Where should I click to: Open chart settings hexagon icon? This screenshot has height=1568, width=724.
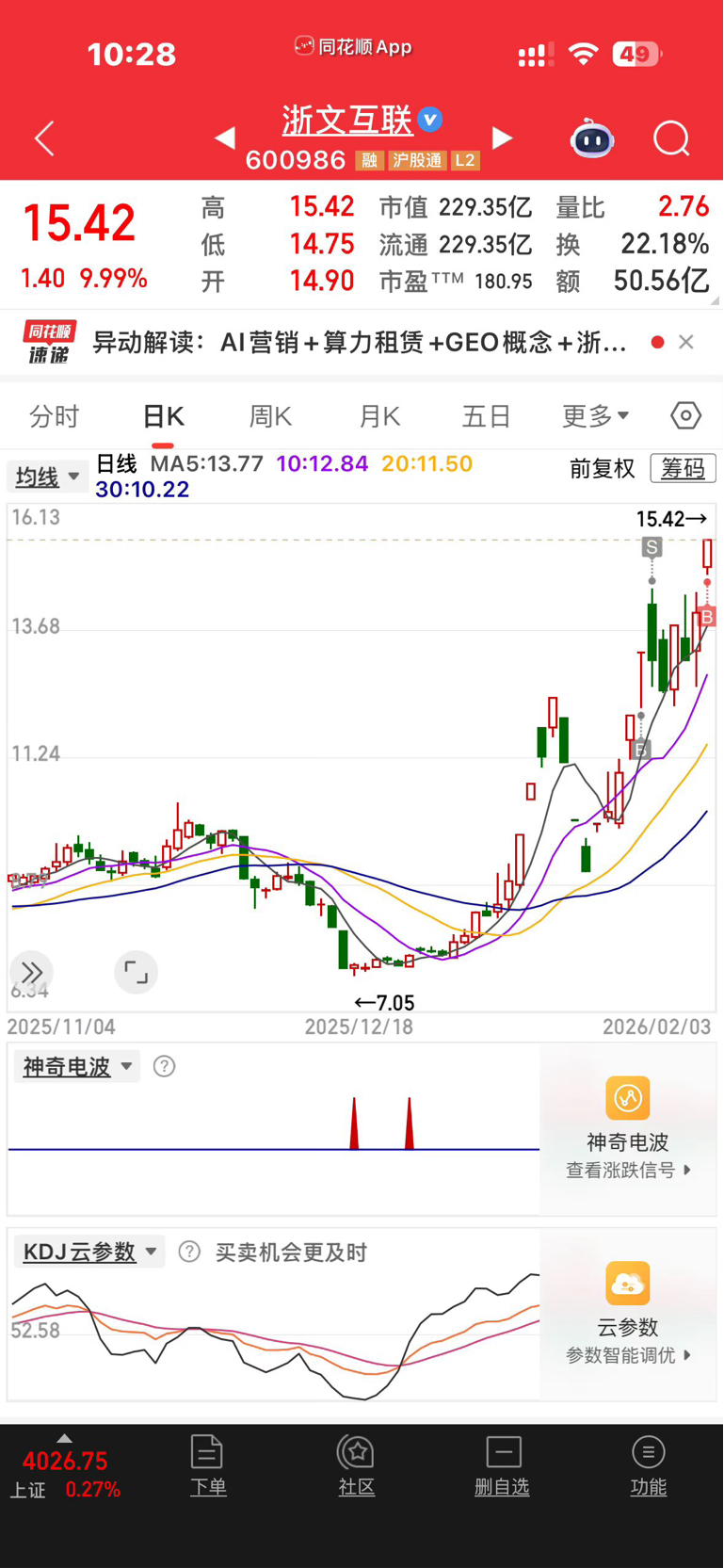685,415
